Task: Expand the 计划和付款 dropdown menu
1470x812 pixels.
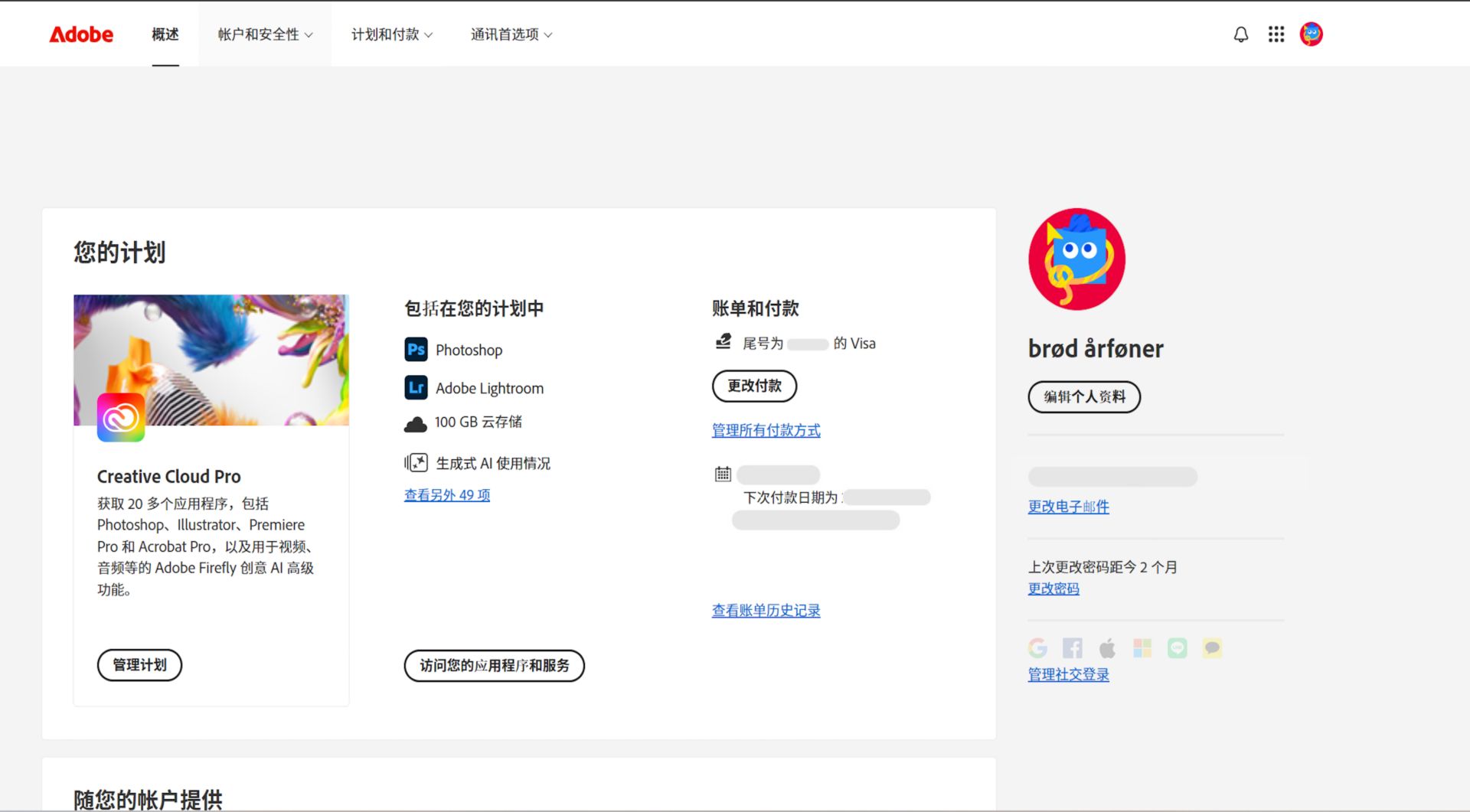Action: pos(392,34)
